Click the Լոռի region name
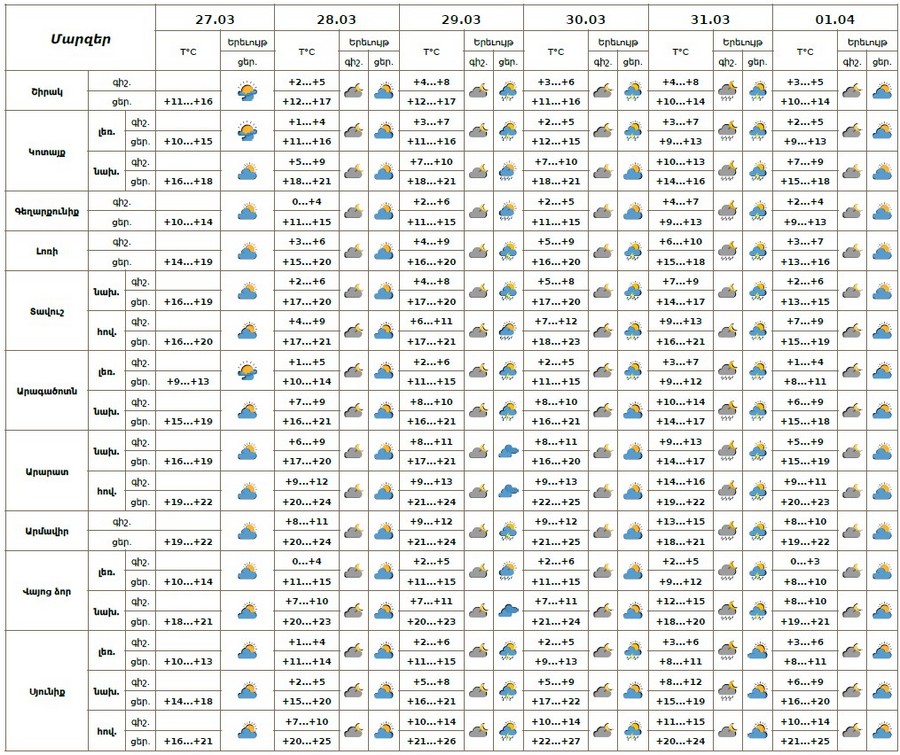 [47, 251]
